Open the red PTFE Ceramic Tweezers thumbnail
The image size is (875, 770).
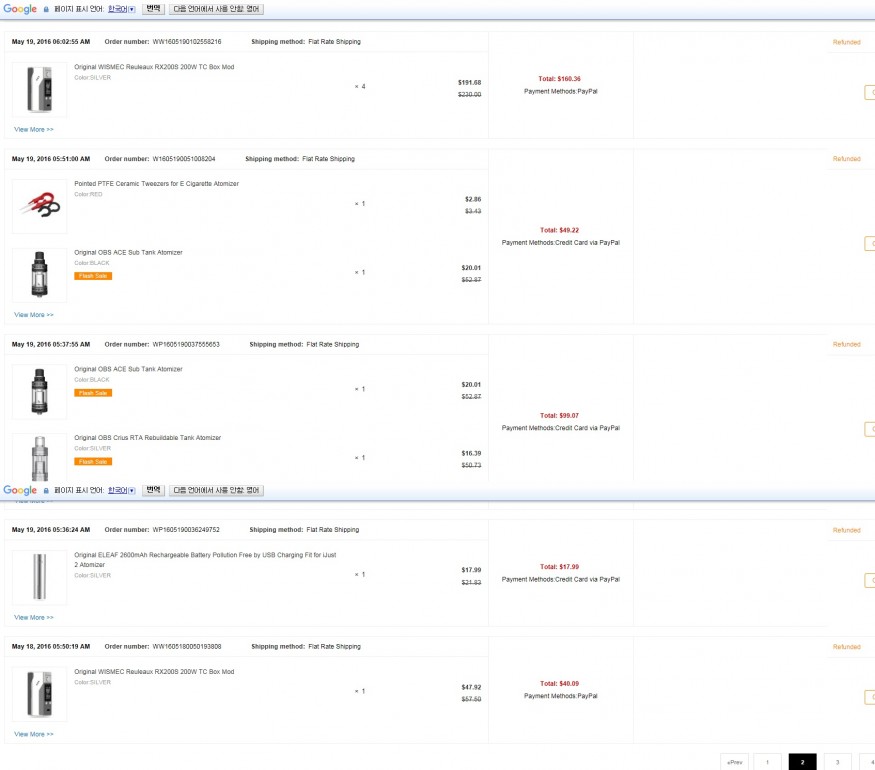(x=40, y=206)
